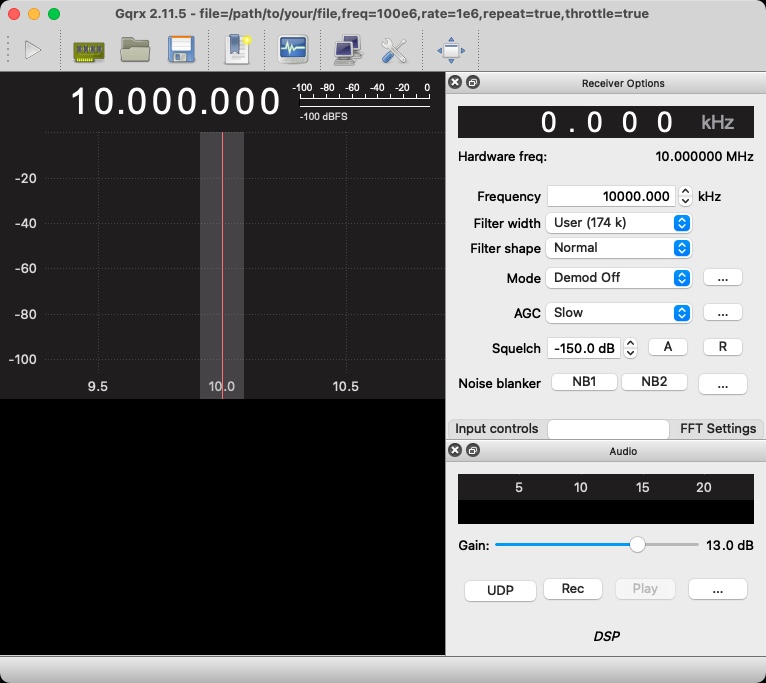Viewport: 766px width, 683px height.
Task: Open the bookmarks icon
Action: 237,49
